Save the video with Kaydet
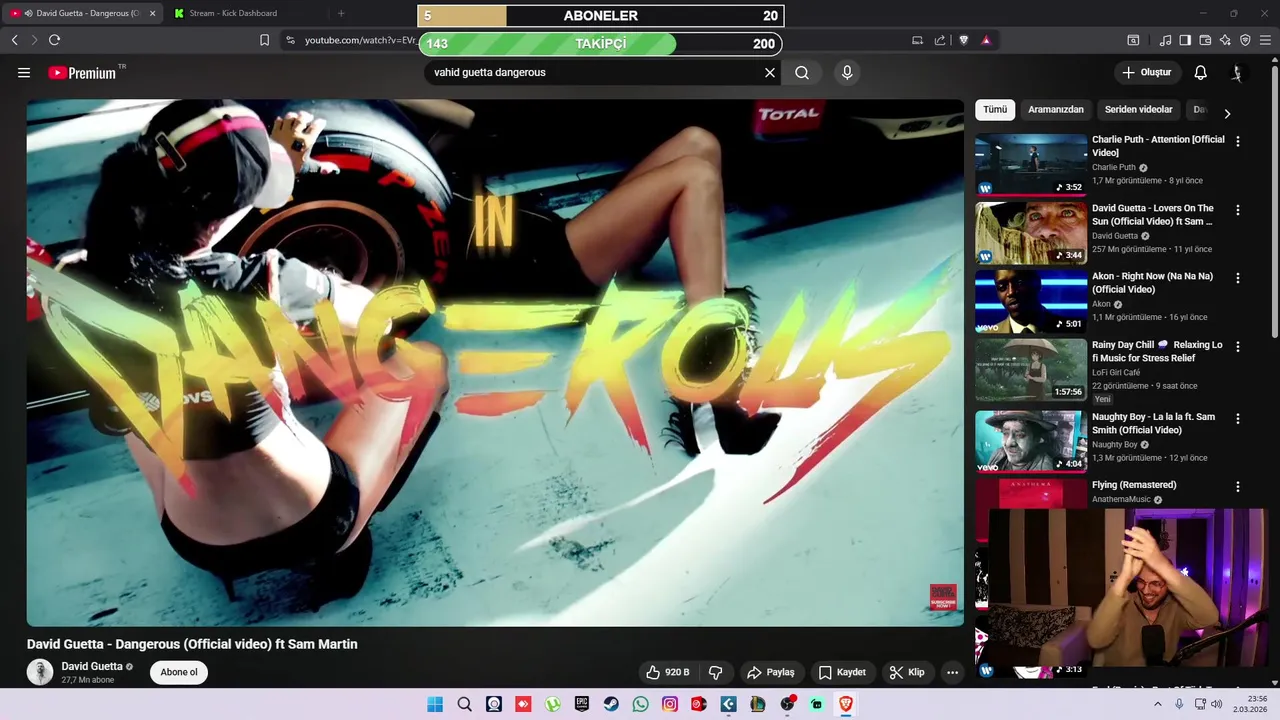Viewport: 1280px width, 720px height. coord(842,672)
